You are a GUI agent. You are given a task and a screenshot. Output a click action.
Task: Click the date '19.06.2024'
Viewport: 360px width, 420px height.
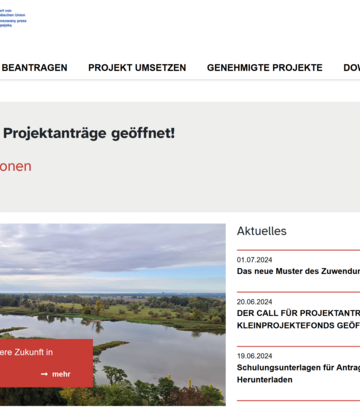(x=255, y=356)
